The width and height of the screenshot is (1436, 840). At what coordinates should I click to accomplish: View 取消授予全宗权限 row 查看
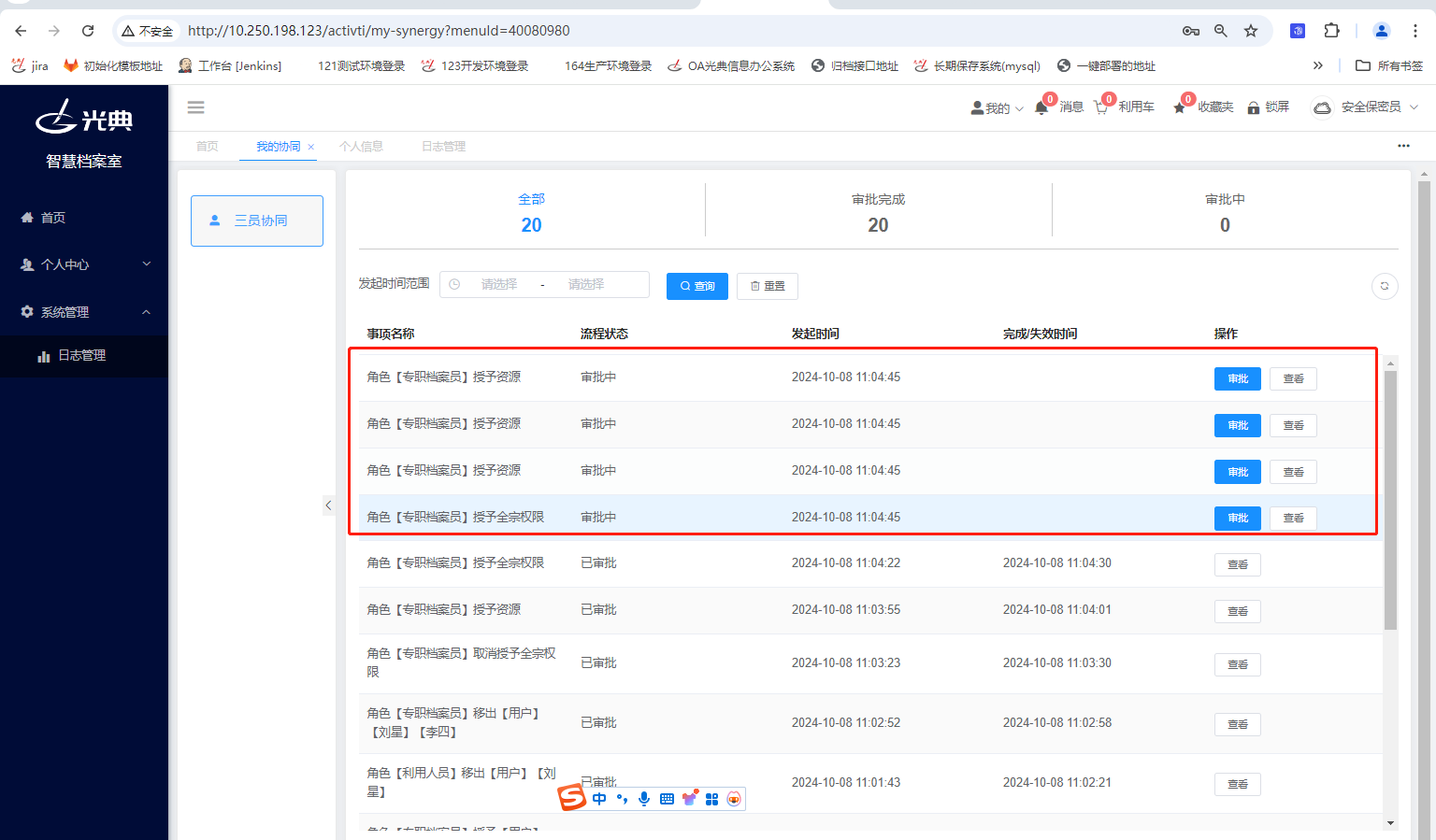click(1238, 664)
